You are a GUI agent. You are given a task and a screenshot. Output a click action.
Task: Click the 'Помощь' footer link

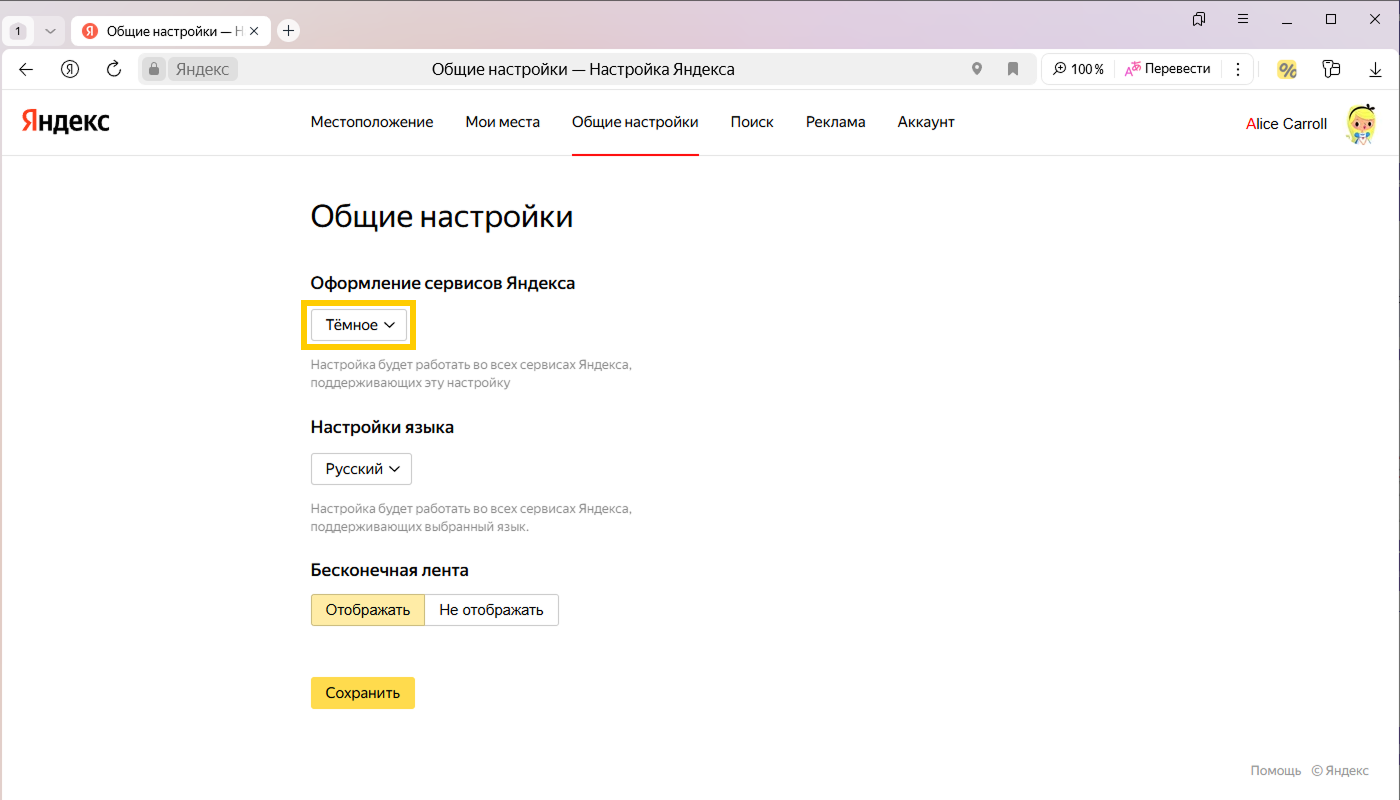click(1275, 771)
